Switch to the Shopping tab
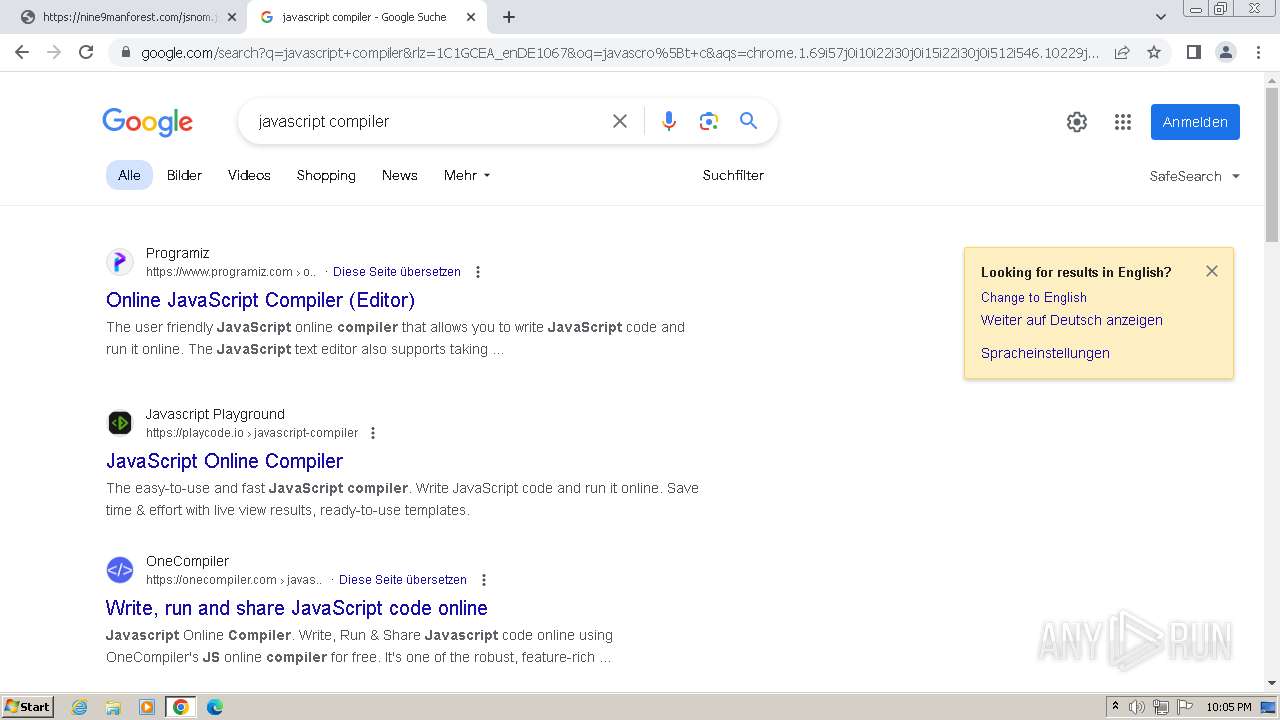The width and height of the screenshot is (1280, 720). (326, 175)
